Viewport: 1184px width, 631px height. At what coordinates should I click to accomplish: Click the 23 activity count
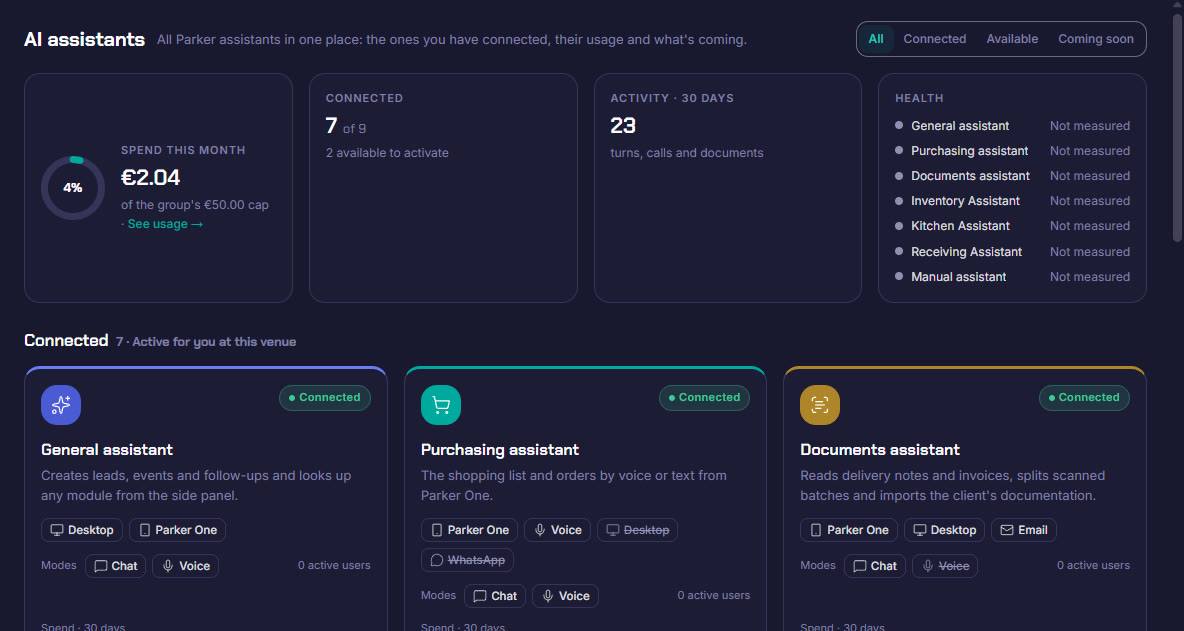tap(623, 126)
